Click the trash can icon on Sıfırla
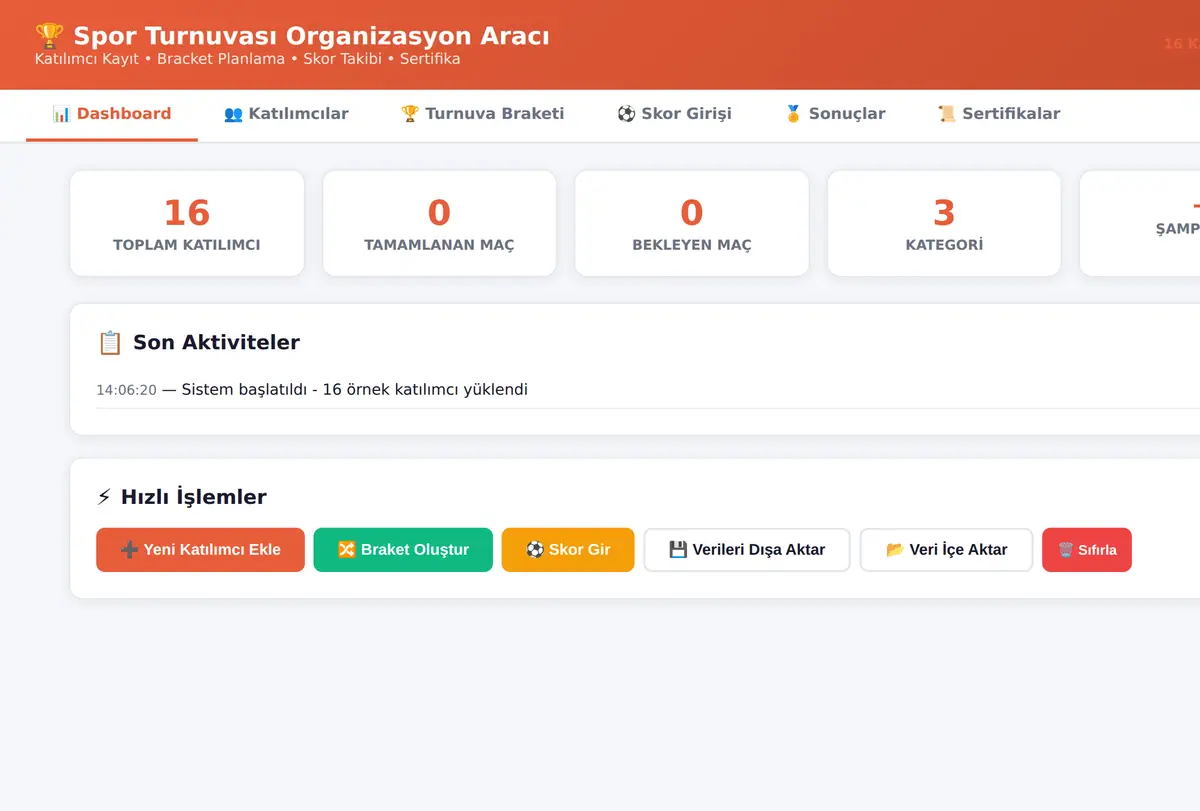The height and width of the screenshot is (811, 1200). point(1066,550)
